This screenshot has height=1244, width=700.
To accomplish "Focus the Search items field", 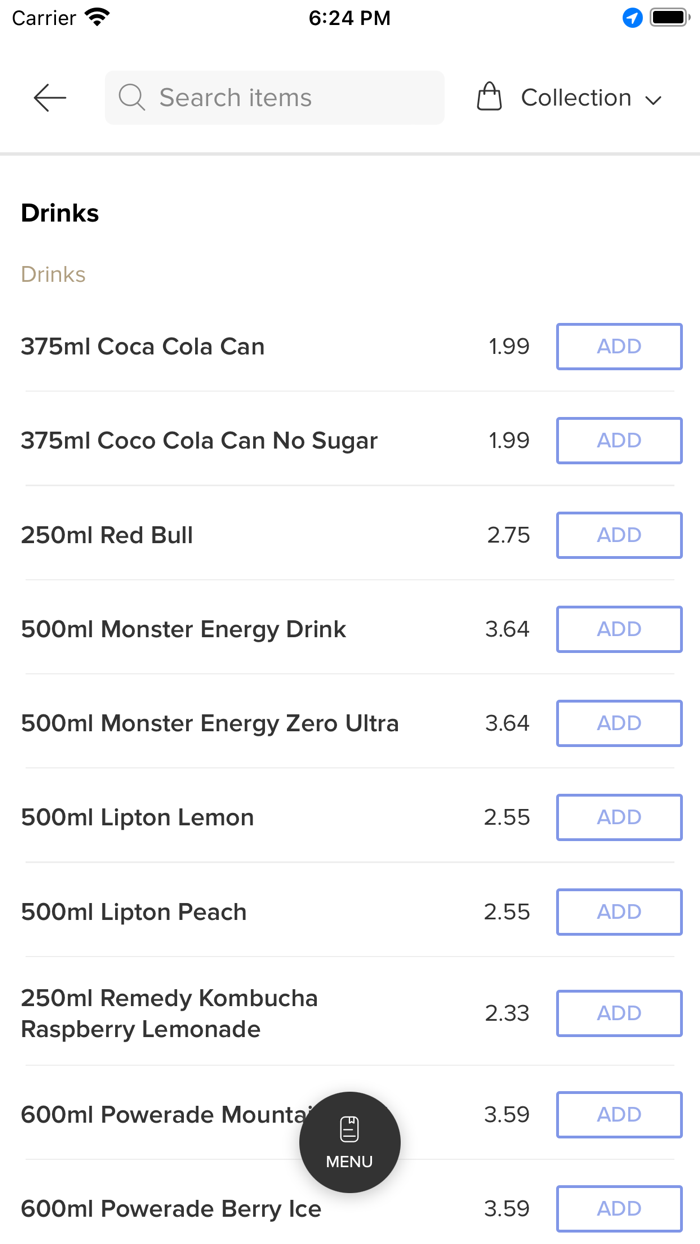I will point(290,97).
